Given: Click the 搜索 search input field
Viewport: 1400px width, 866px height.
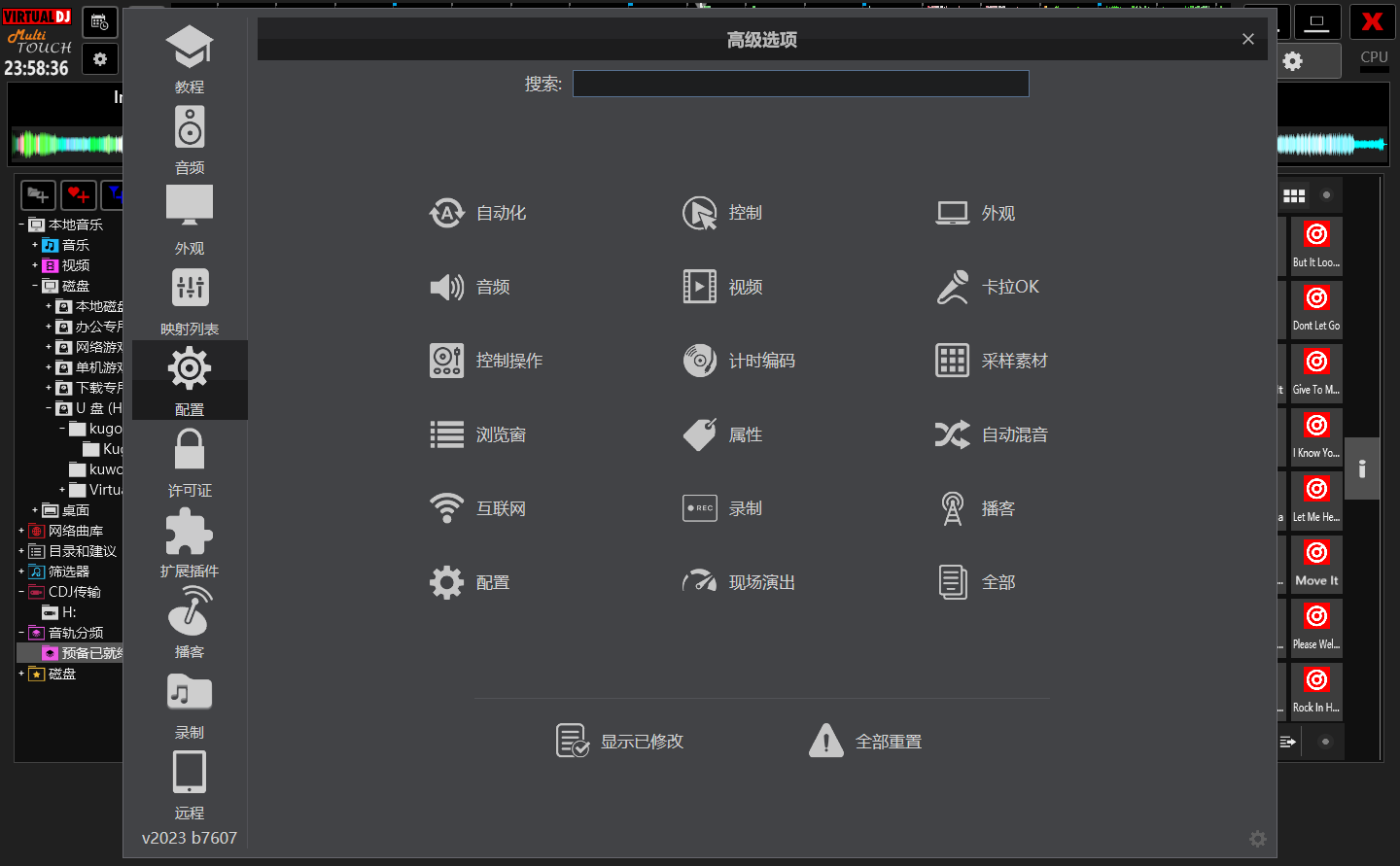Looking at the screenshot, I should [800, 84].
